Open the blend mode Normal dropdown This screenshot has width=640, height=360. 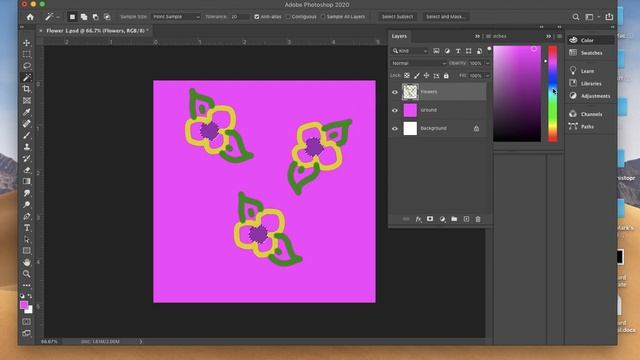pos(418,63)
